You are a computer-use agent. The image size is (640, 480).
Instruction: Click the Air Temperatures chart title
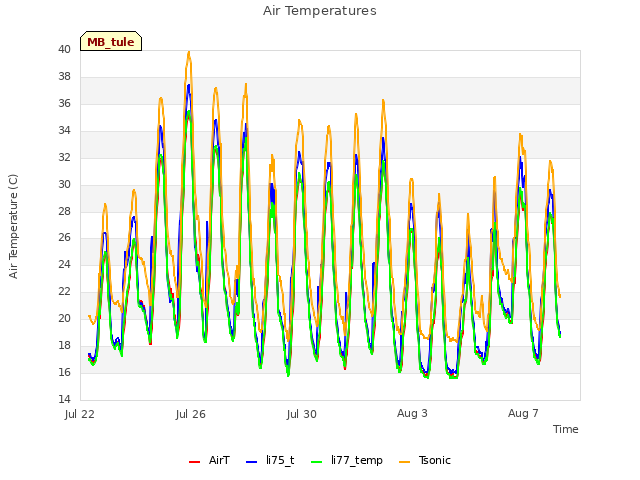(x=320, y=11)
